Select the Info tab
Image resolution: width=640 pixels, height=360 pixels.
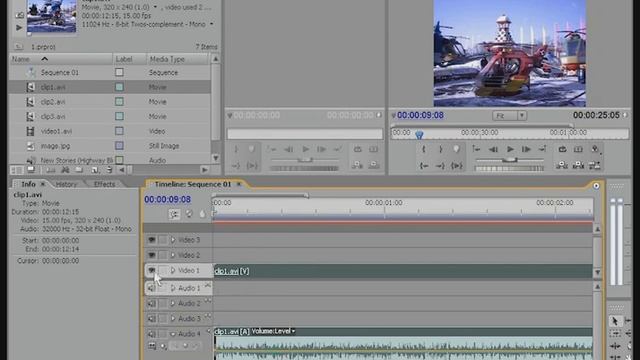[x=28, y=184]
